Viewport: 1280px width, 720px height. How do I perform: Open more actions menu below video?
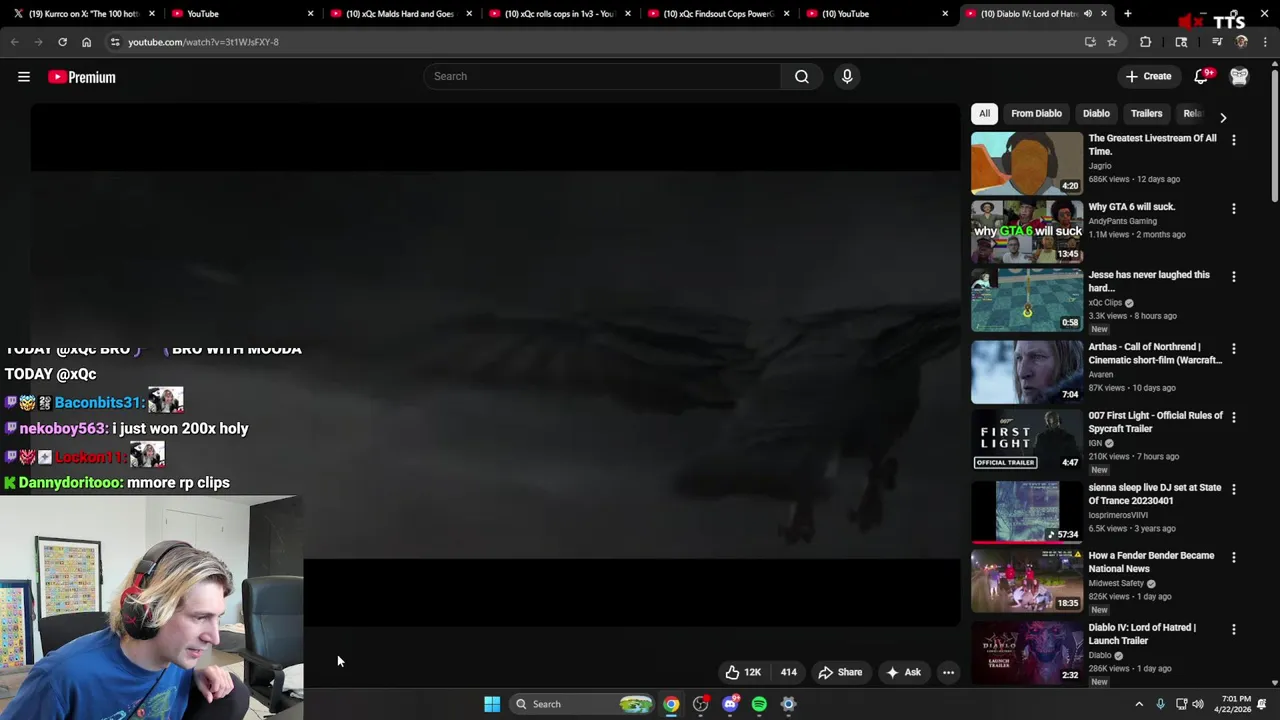948,672
